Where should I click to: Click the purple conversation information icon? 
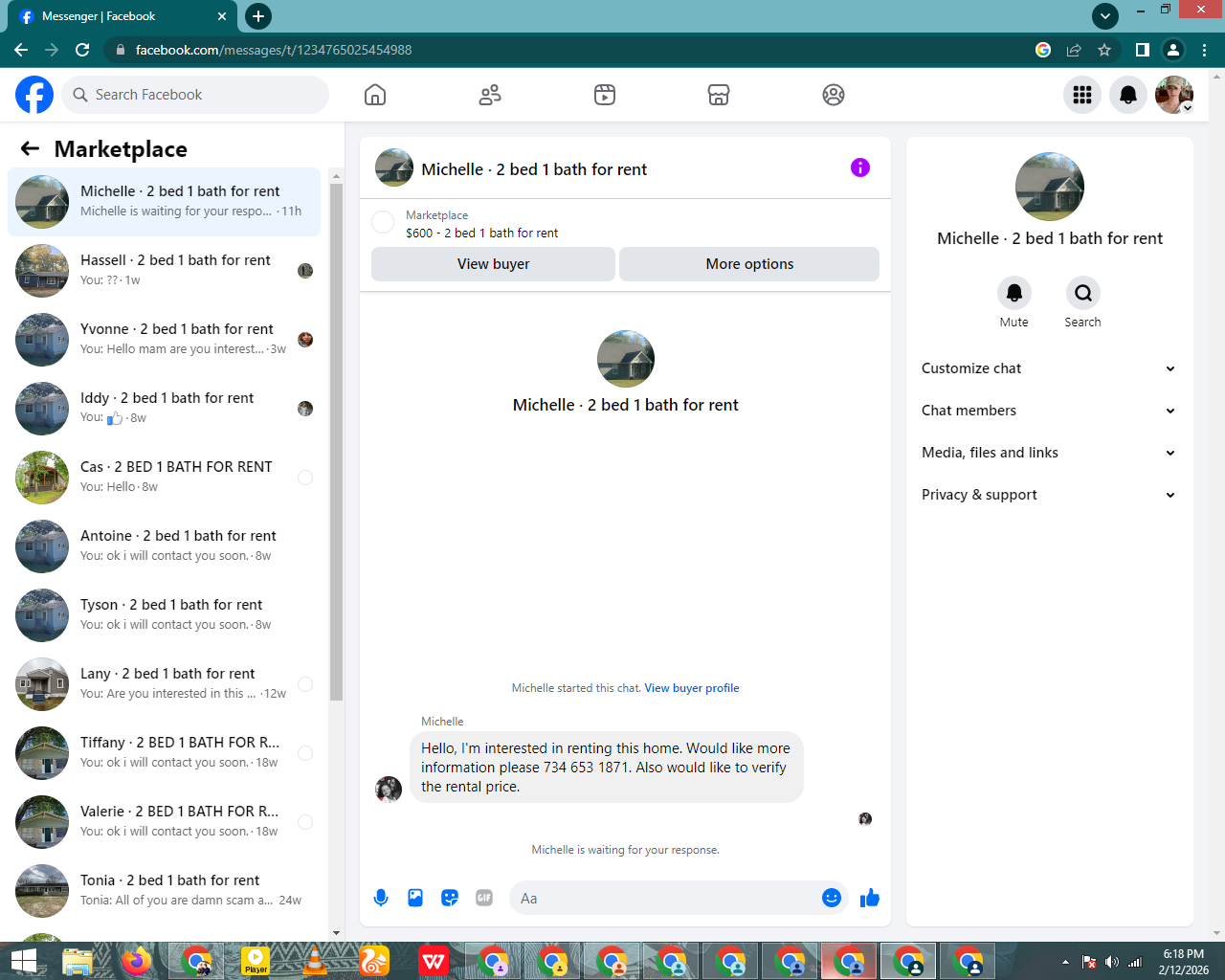point(860,167)
